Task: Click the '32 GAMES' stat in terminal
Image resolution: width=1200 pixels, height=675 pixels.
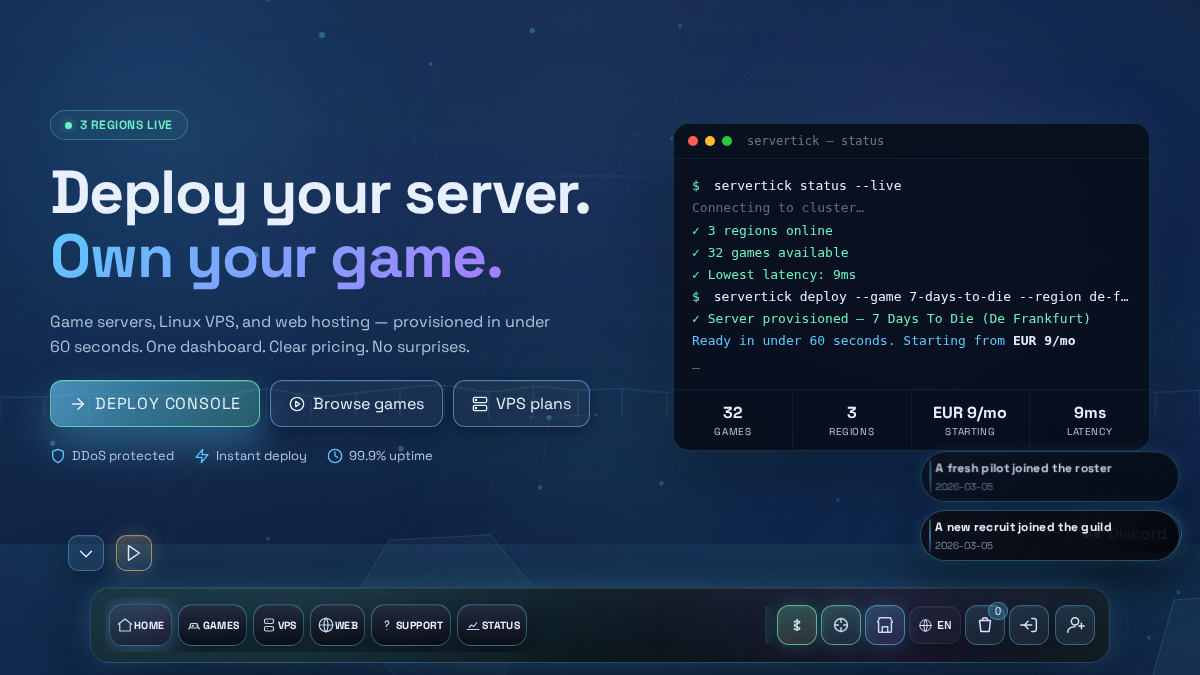Action: [x=733, y=420]
